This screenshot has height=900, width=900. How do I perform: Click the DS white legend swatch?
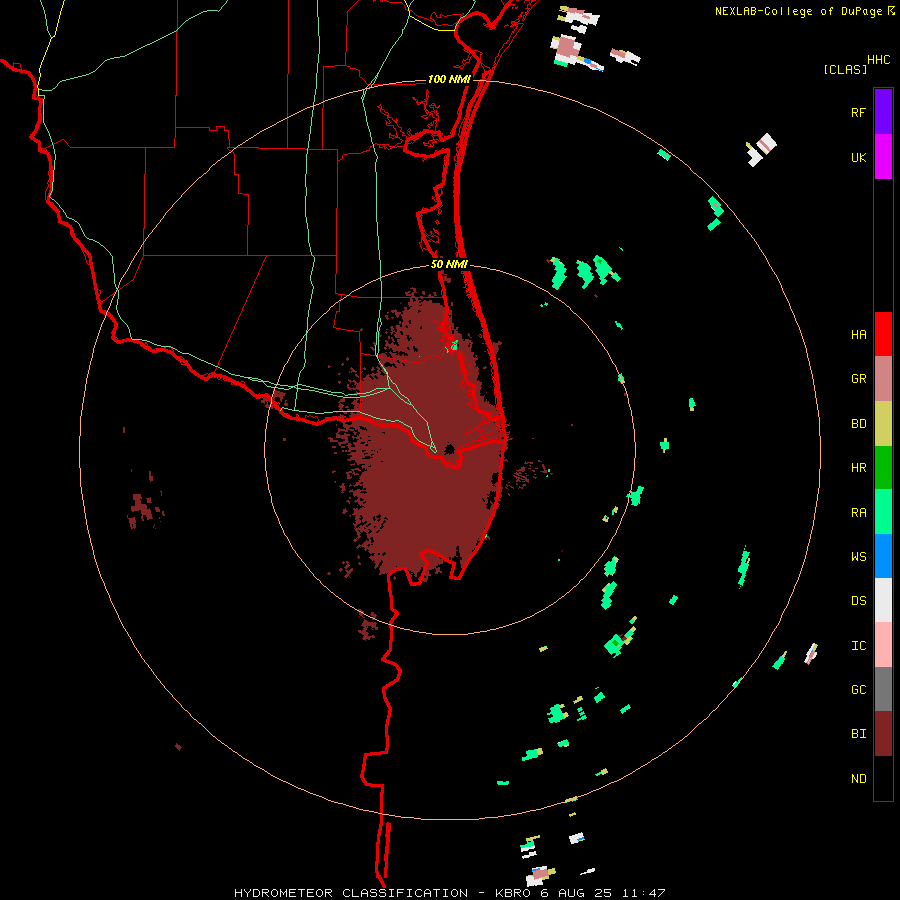click(883, 600)
